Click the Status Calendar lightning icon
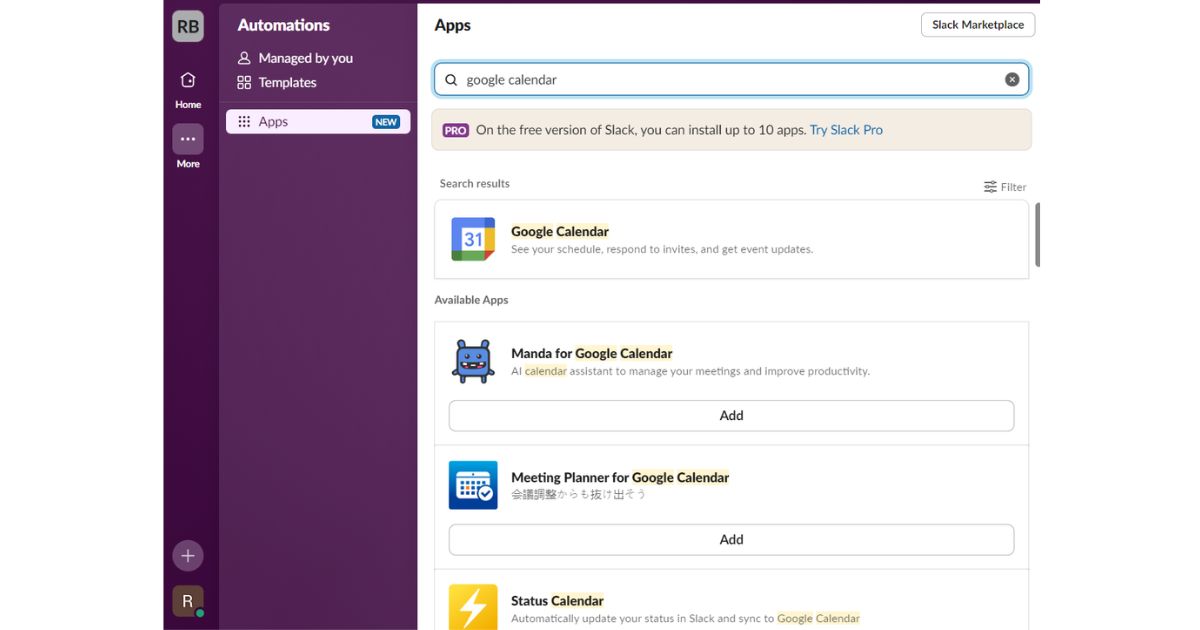 click(x=473, y=607)
